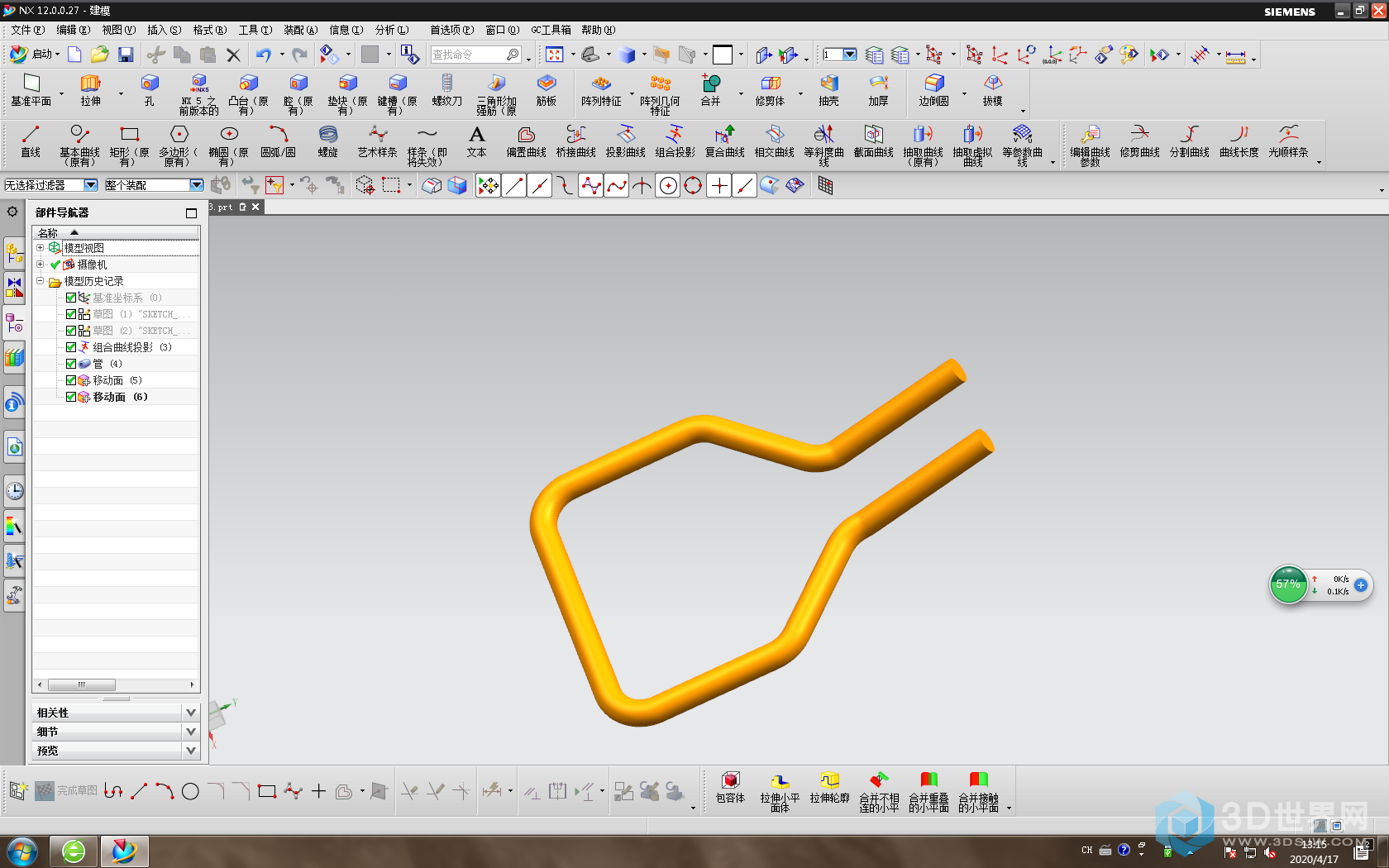
Task: Collapse the 模型历史记录 tree node
Action: point(40,280)
